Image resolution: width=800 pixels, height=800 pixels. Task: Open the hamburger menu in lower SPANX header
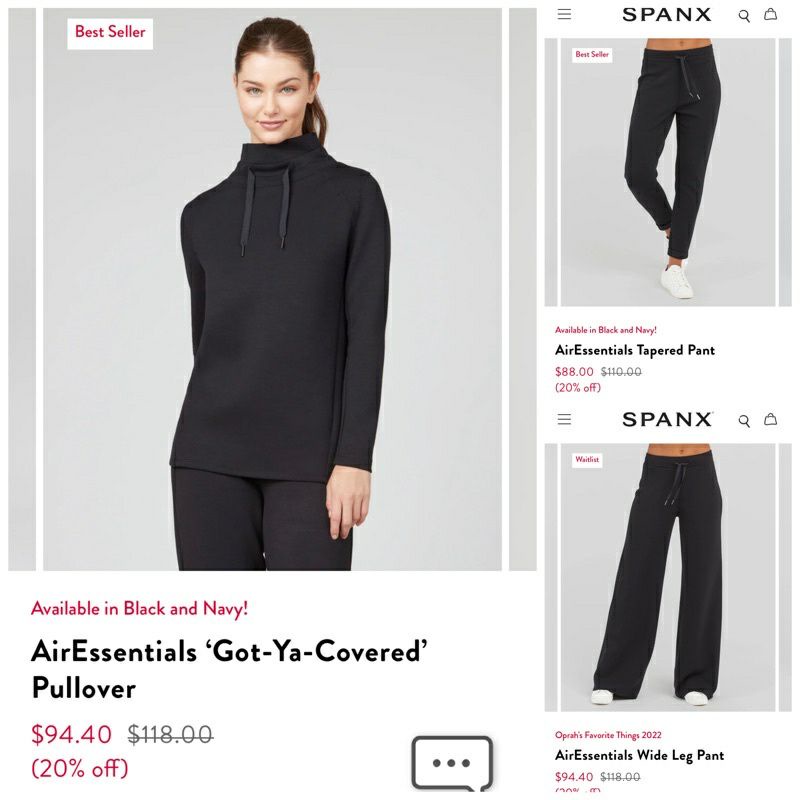(x=564, y=419)
